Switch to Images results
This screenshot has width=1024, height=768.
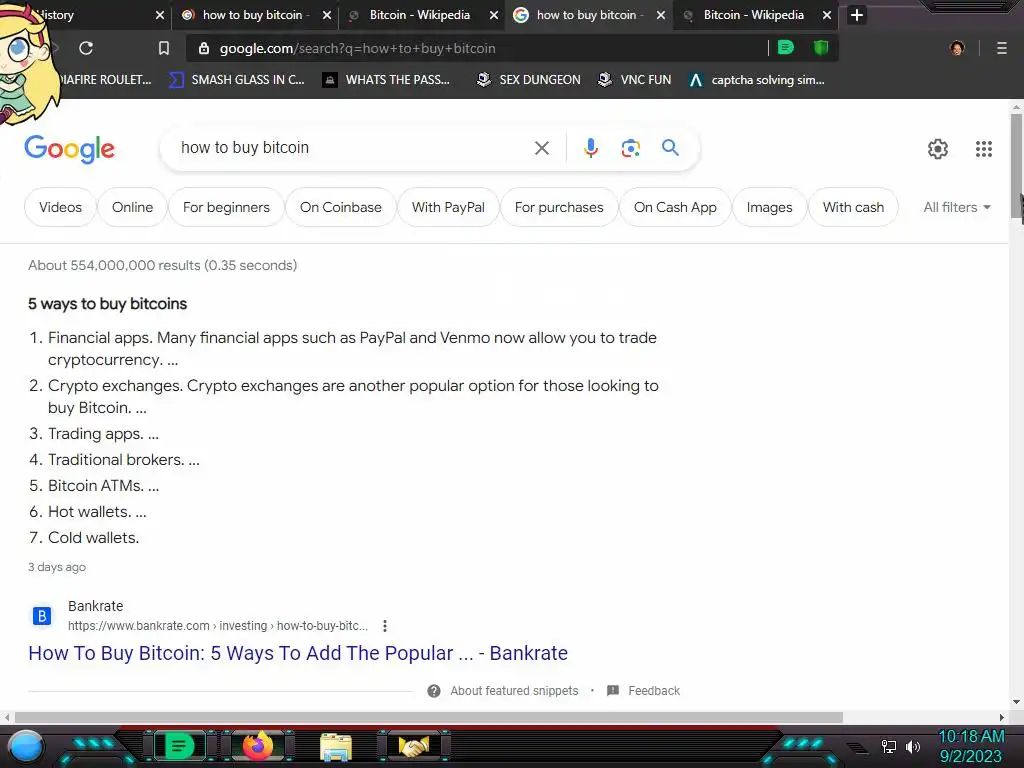[769, 207]
